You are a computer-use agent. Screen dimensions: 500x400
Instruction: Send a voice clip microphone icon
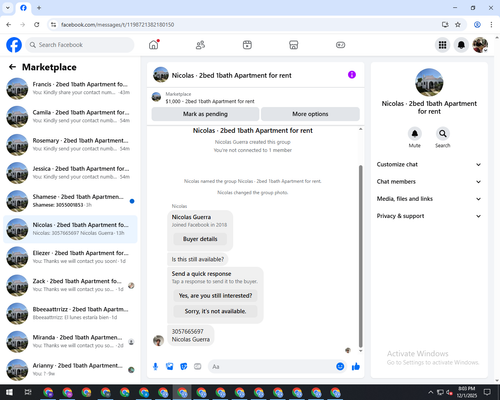click(x=155, y=367)
